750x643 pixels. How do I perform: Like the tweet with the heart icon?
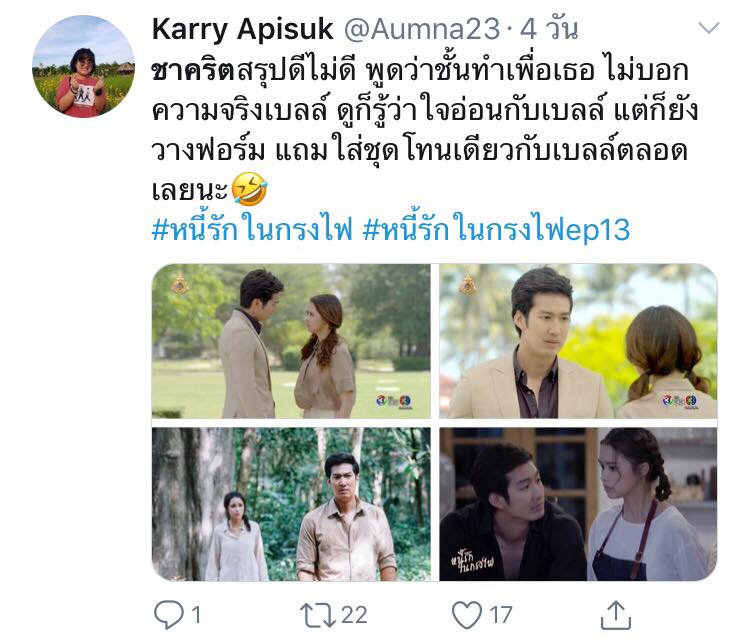pos(467,615)
